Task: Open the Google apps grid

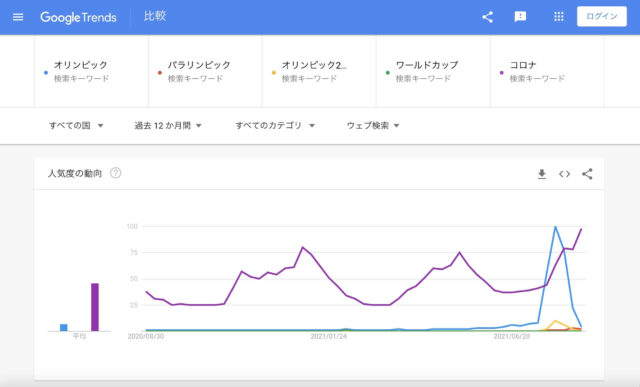Action: coord(558,17)
